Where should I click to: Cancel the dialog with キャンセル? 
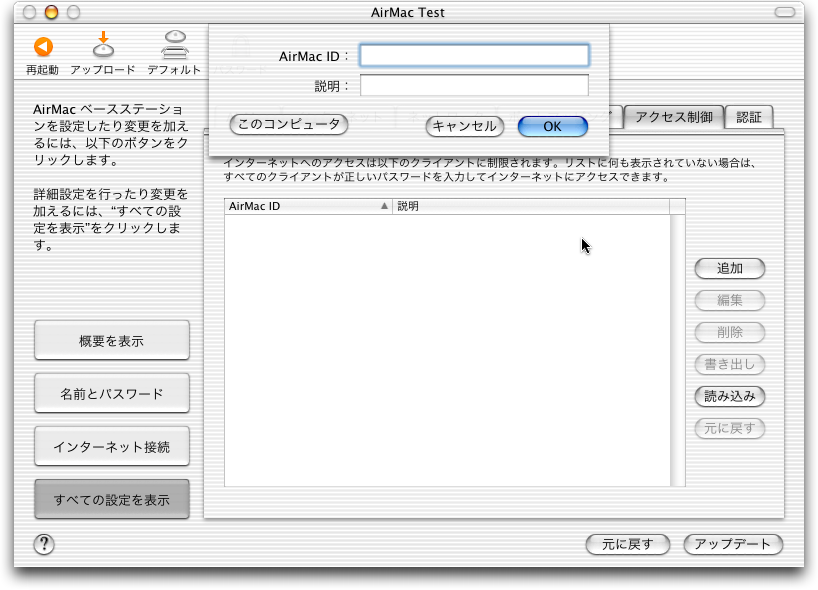coord(464,126)
